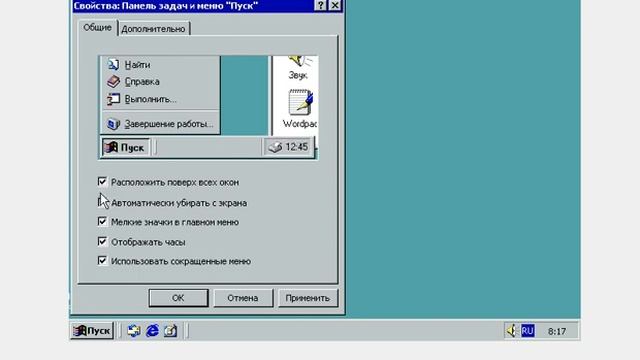The image size is (640, 360).
Task: Enable Автоматически убирать с экрана checkbox
Action: coord(102,202)
